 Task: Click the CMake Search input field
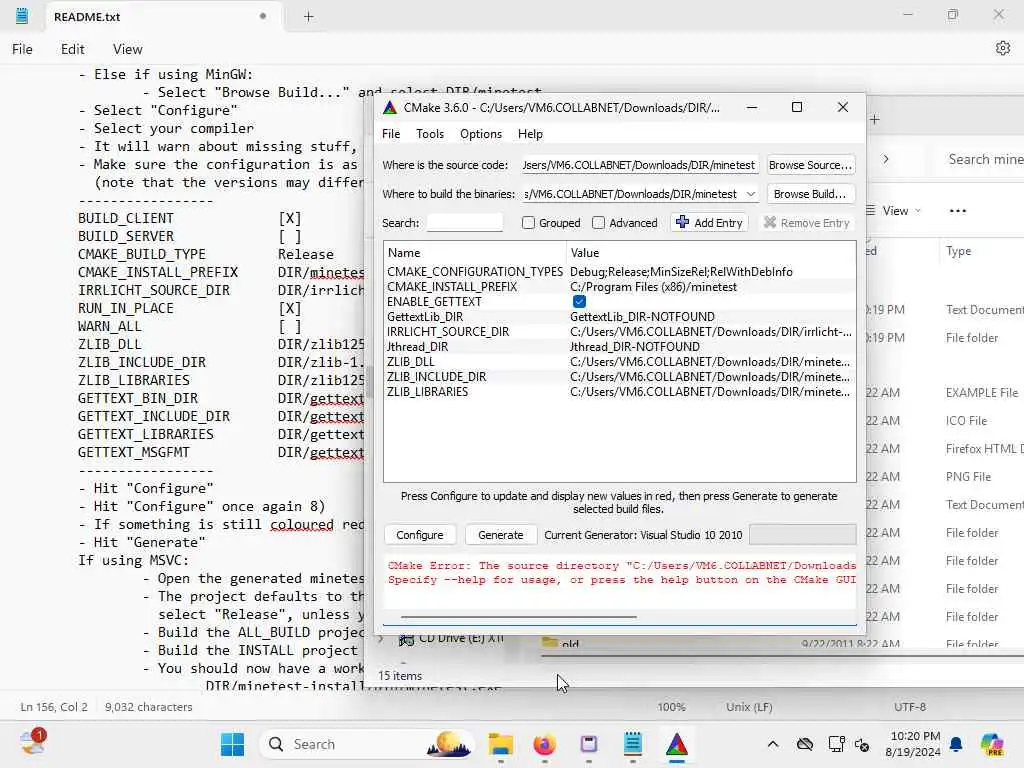click(x=464, y=223)
